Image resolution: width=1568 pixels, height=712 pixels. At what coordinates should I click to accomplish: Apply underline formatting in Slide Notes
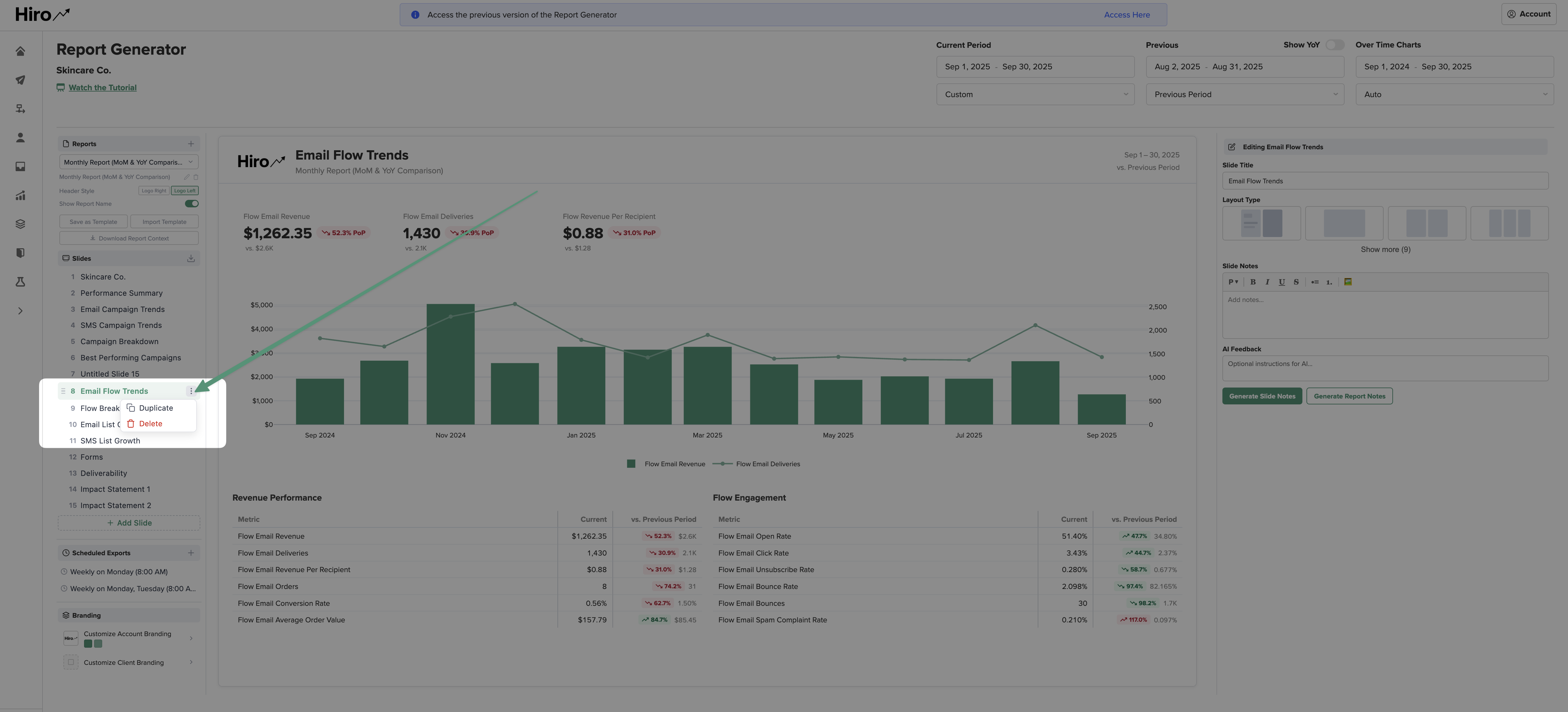click(1282, 282)
